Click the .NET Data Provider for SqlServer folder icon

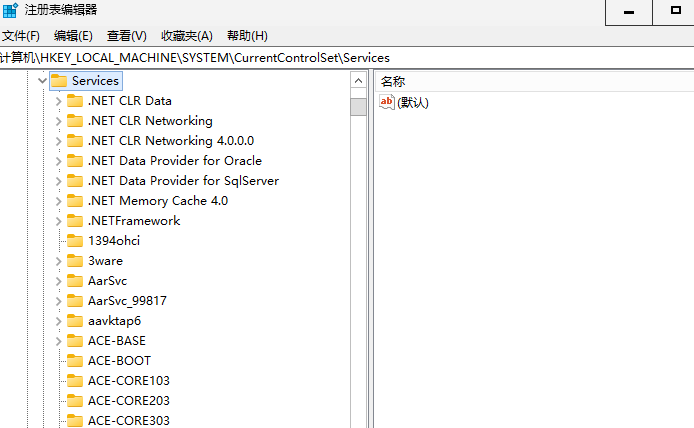(75, 181)
